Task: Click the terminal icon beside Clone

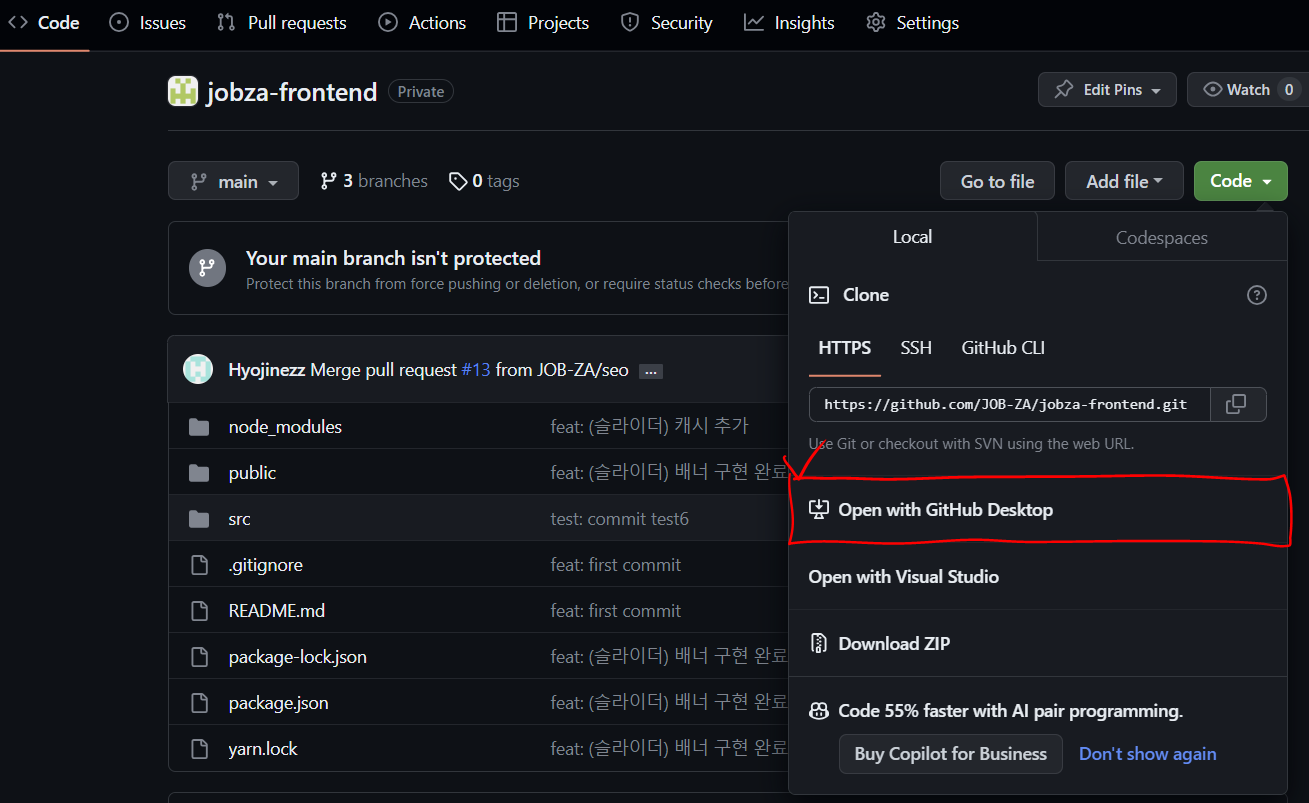Action: pyautogui.click(x=819, y=295)
